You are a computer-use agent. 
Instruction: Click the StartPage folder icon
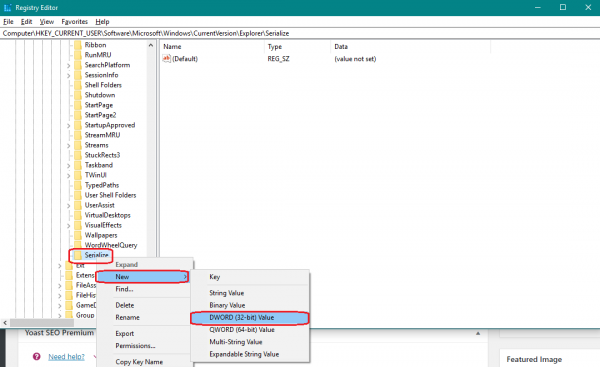pyautogui.click(x=78, y=105)
